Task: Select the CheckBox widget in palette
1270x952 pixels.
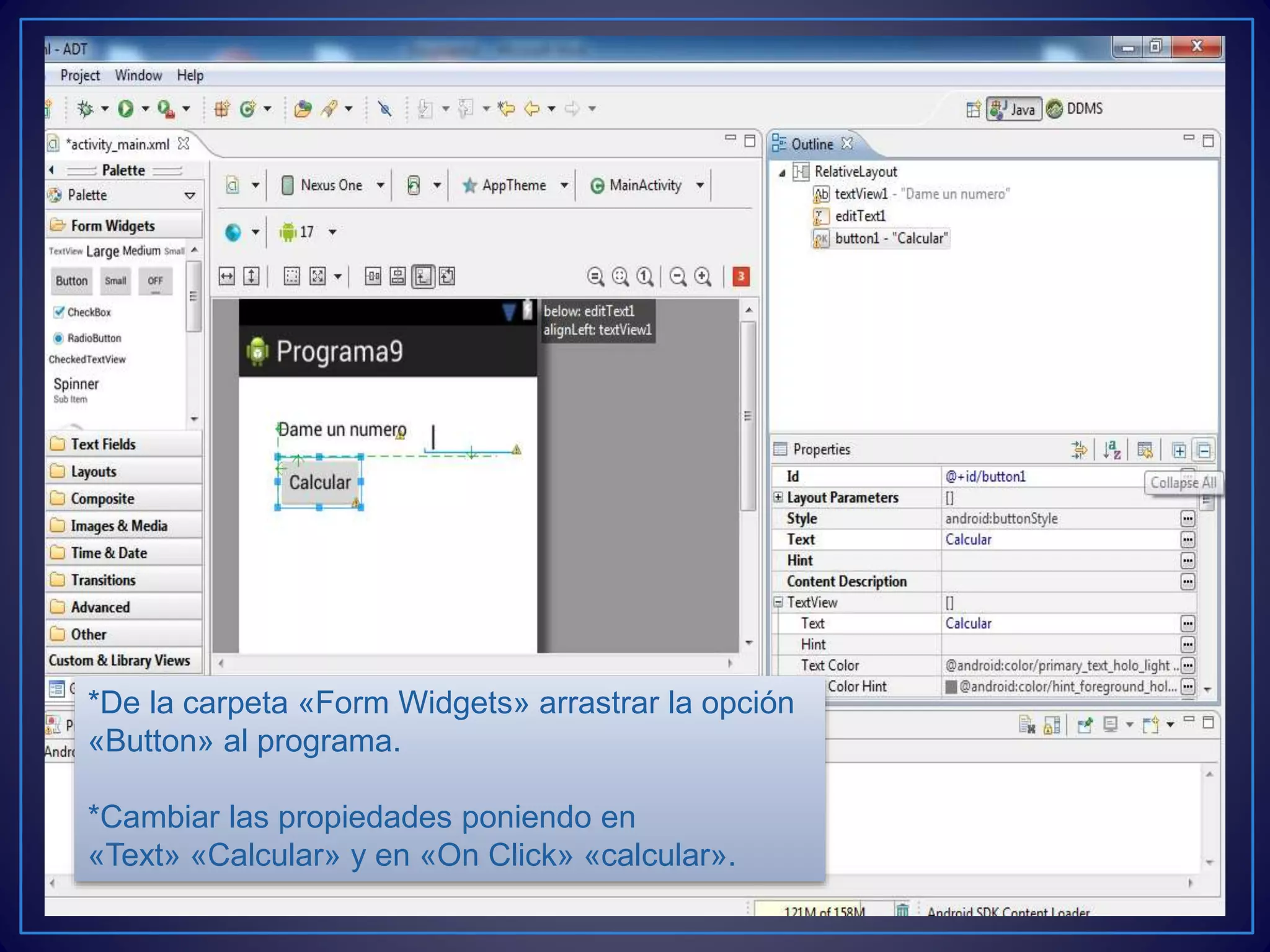Action: pos(82,312)
